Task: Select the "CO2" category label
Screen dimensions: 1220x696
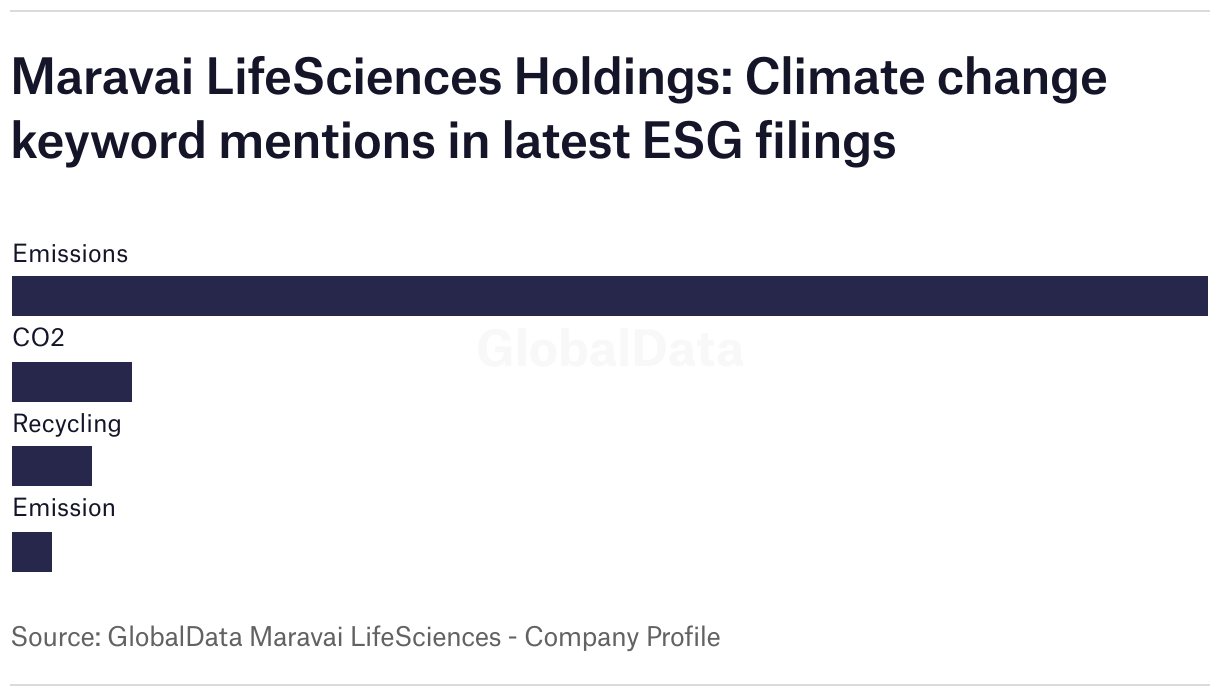Action: (x=38, y=338)
